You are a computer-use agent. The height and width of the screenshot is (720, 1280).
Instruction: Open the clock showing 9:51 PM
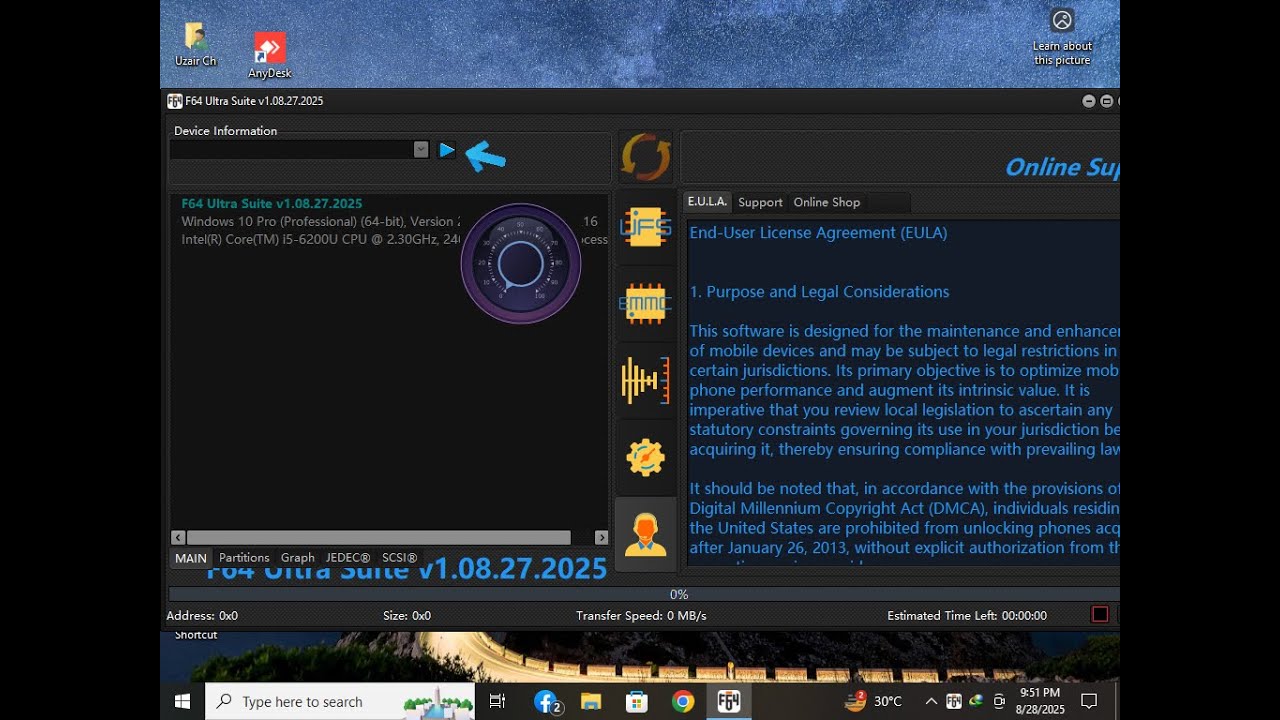pos(1040,701)
